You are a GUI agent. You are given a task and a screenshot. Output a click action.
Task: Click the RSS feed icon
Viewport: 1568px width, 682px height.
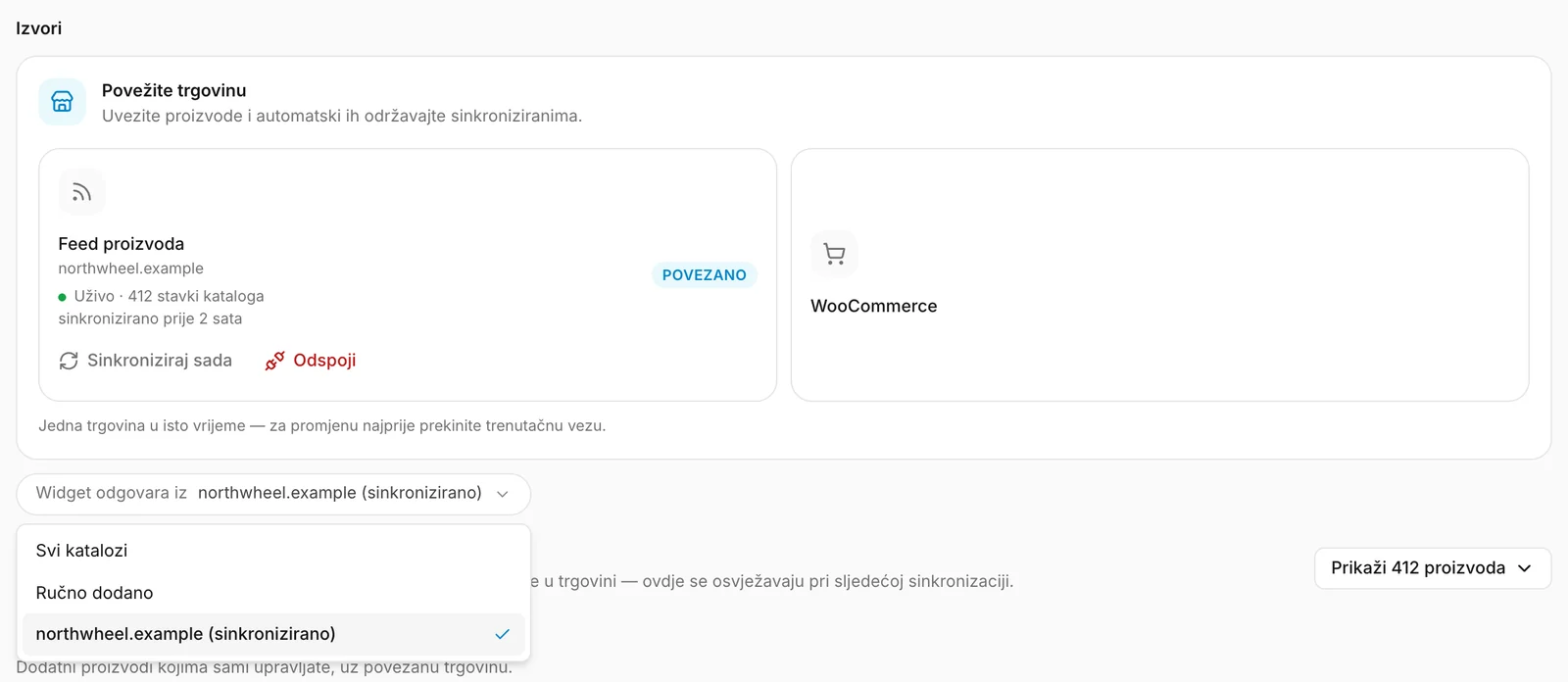[x=81, y=192]
